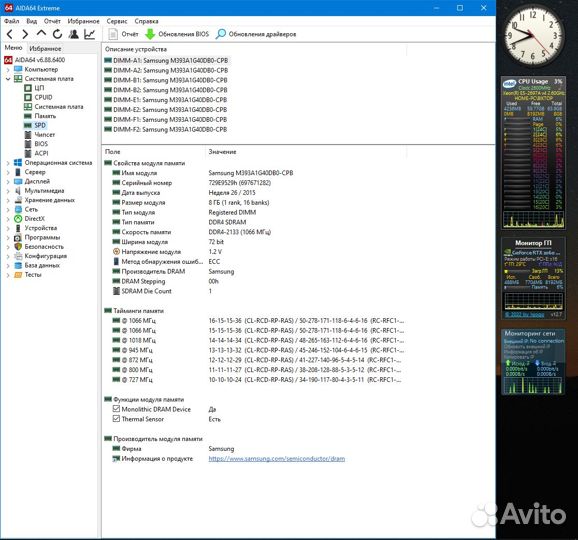Expand the Хранение данных node
Viewport: 578px width, 540px height.
(8, 200)
